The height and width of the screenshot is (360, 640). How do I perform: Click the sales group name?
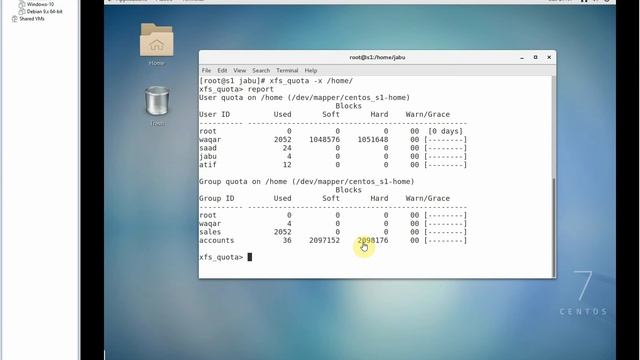point(210,232)
